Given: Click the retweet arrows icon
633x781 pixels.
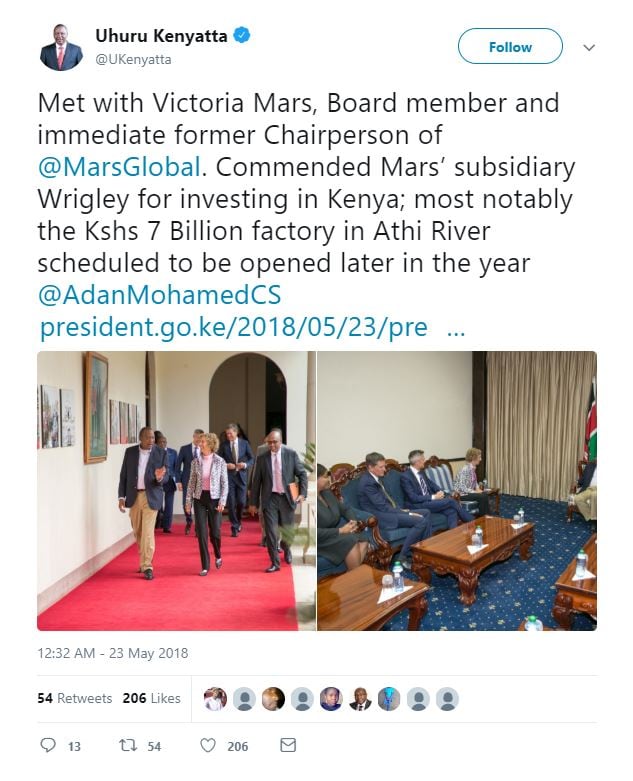Looking at the screenshot, I should pyautogui.click(x=127, y=746).
